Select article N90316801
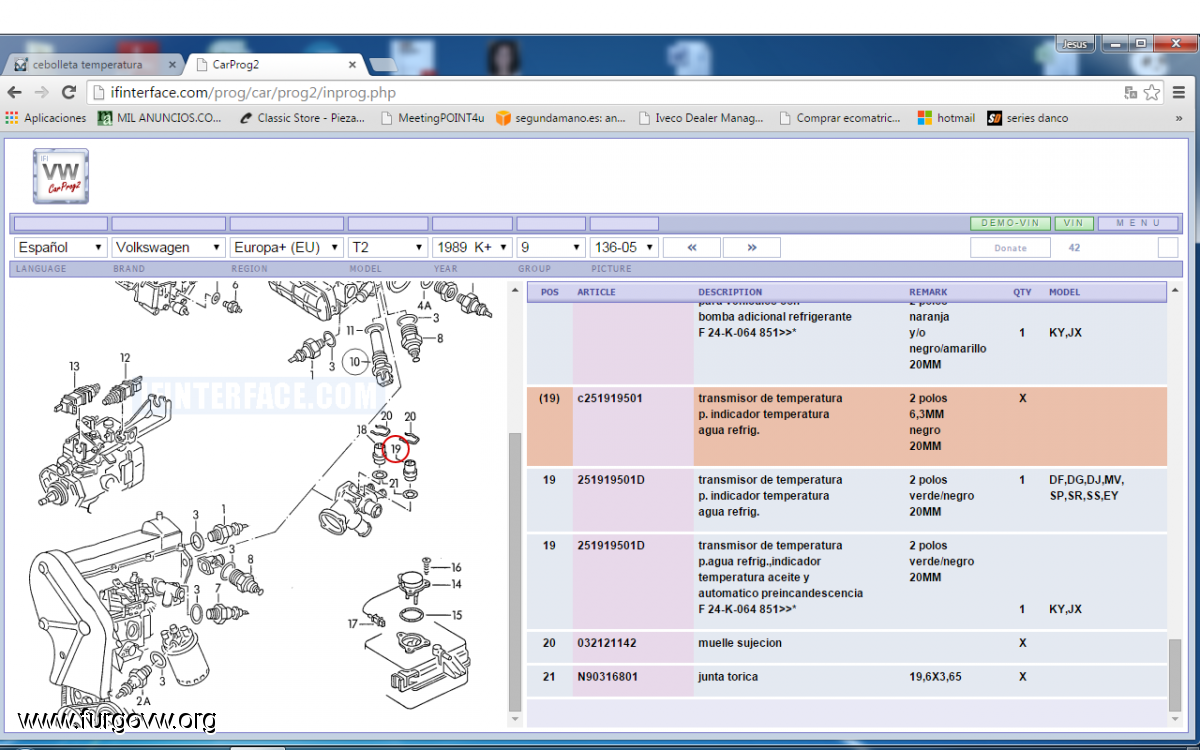Viewport: 1200px width, 750px height. 607,677
